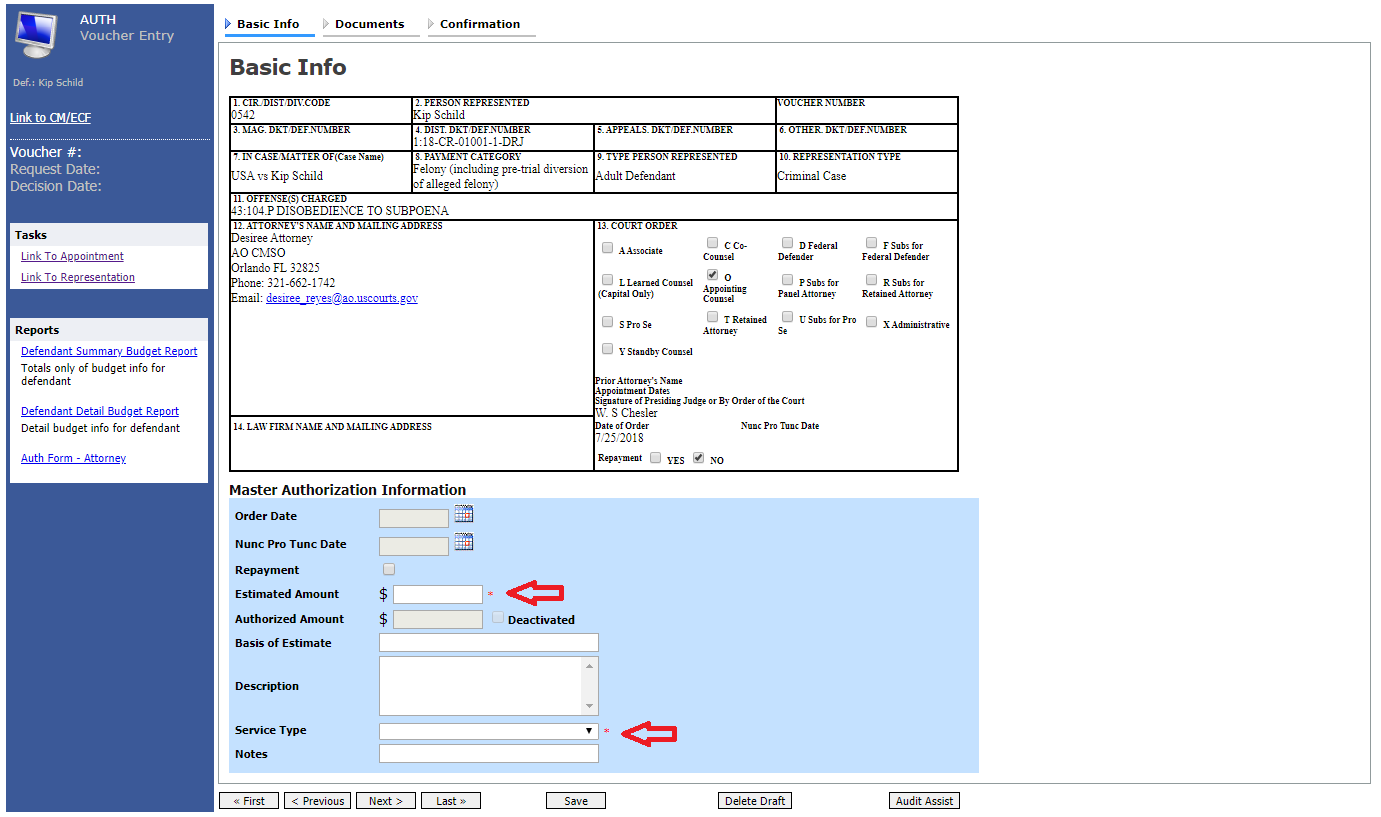Open Auth Form - Attorney report
1381x817 pixels.
73,458
